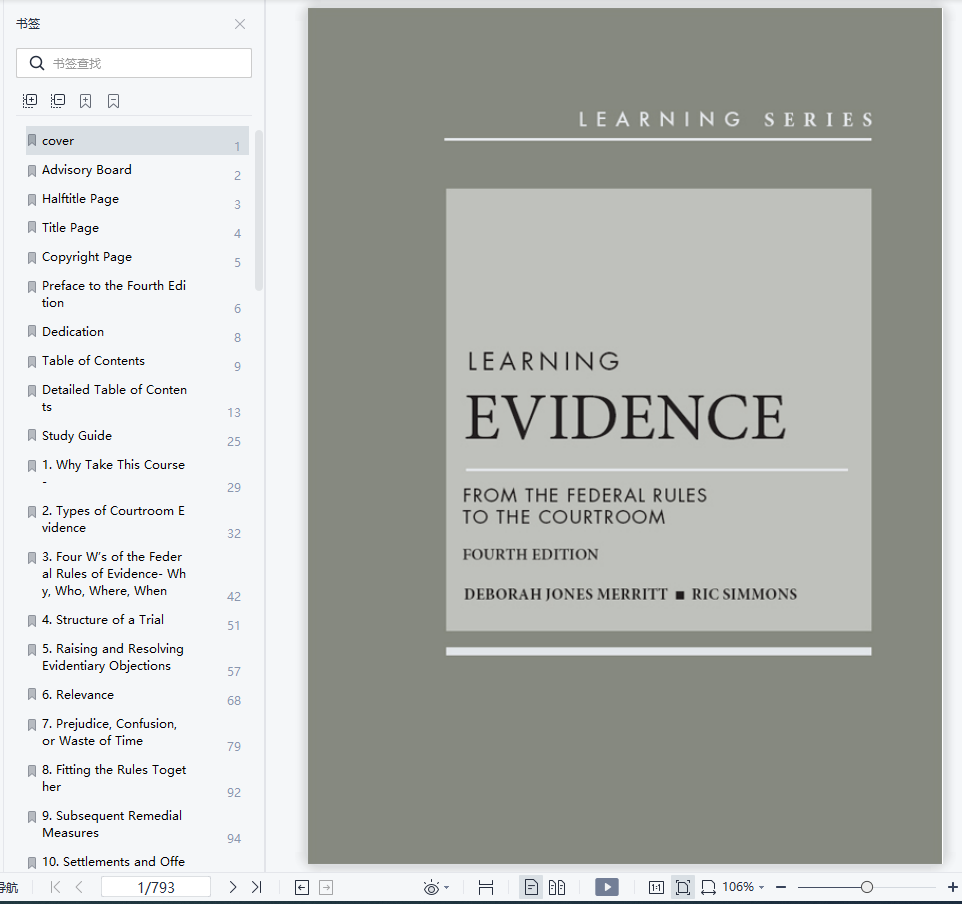Go to the previous page

tap(79, 887)
